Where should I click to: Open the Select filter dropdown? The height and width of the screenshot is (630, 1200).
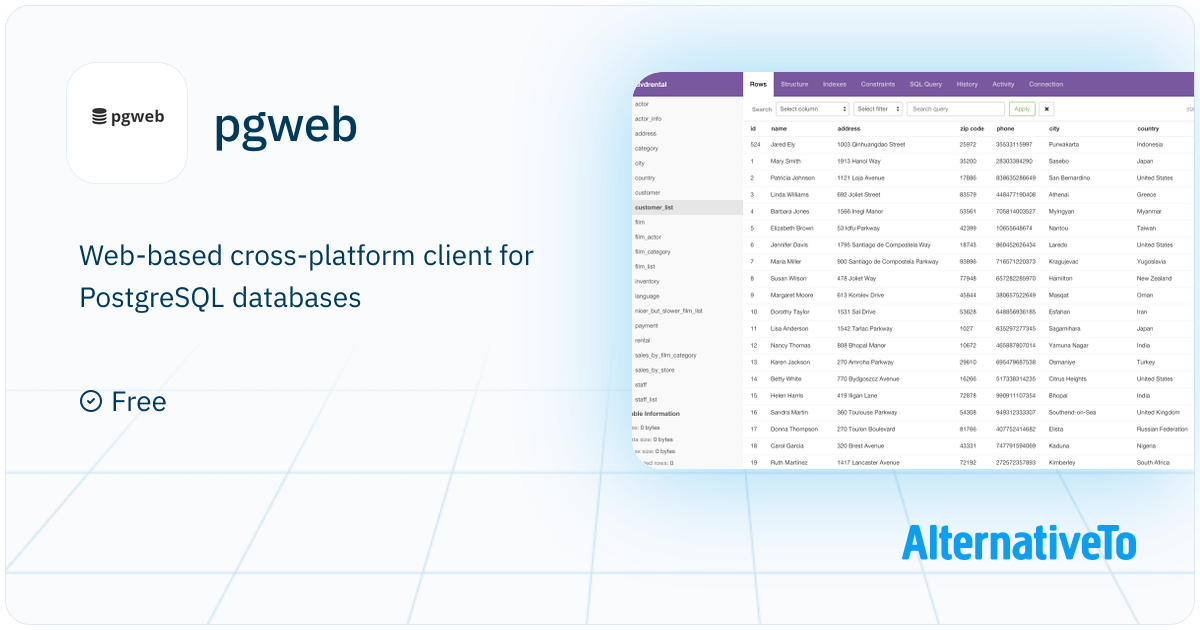click(x=879, y=109)
